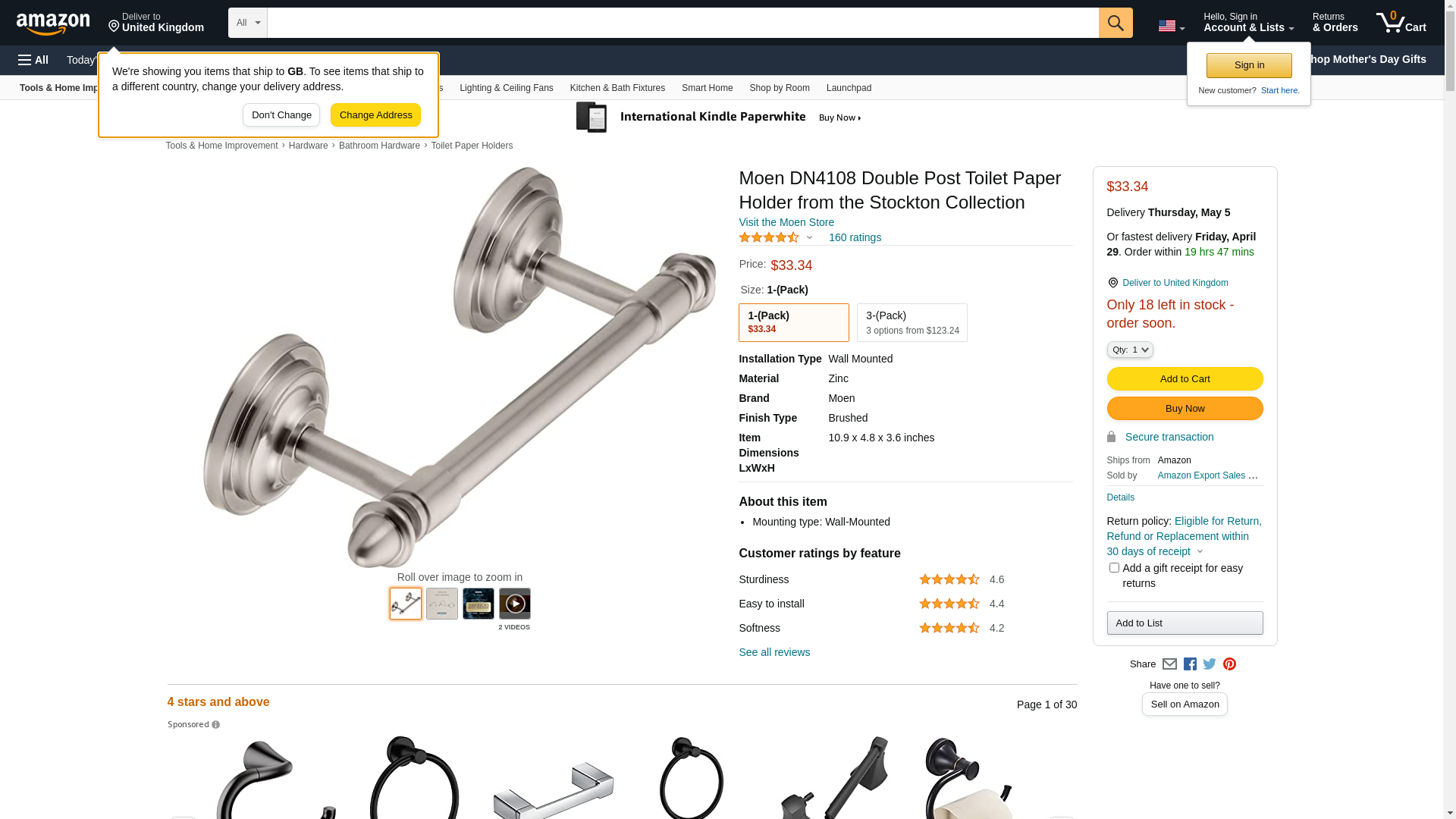Open the All hamburger menu
1456x819 pixels.
pyautogui.click(x=33, y=60)
